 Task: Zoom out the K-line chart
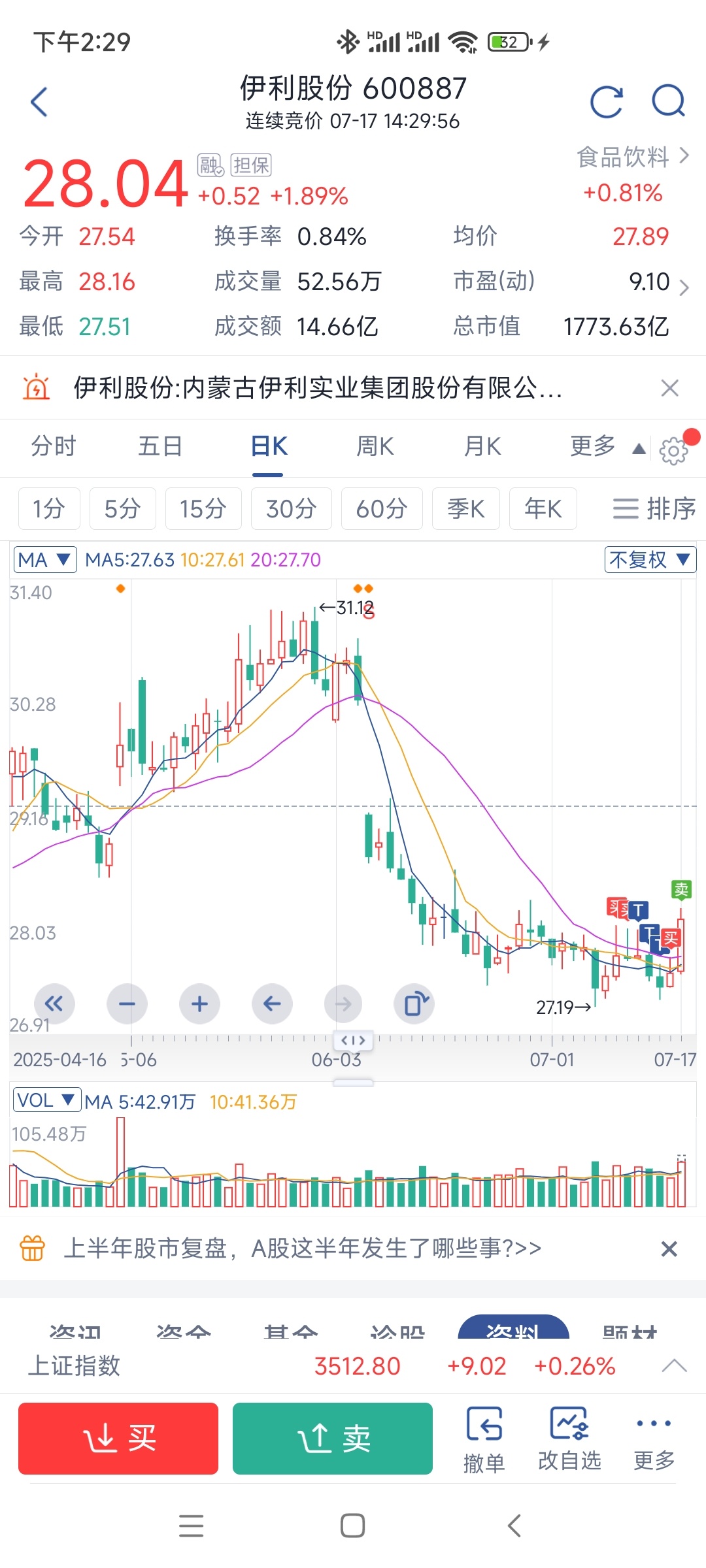[x=127, y=1004]
